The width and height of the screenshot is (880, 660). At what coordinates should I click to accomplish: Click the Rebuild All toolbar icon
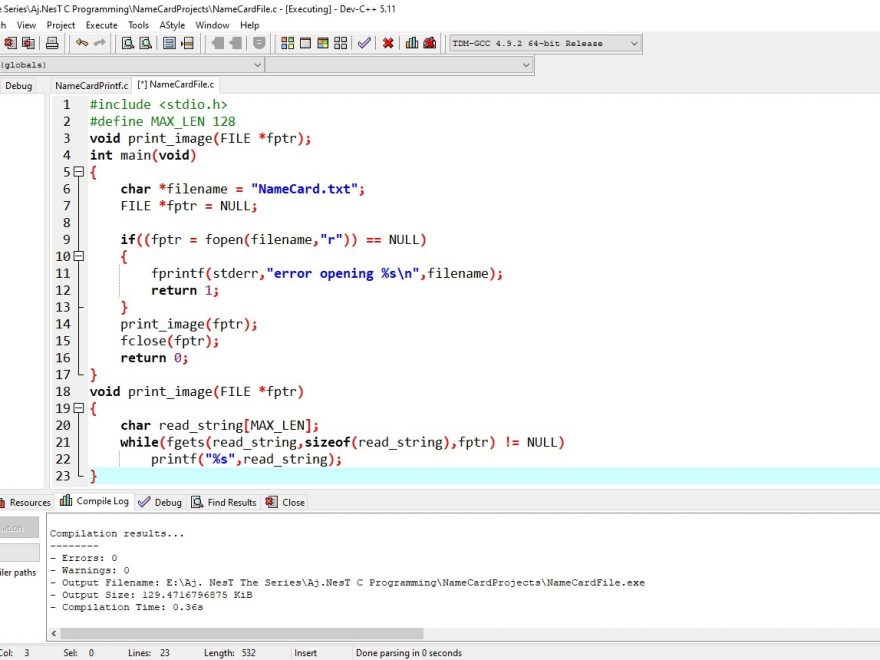point(341,43)
